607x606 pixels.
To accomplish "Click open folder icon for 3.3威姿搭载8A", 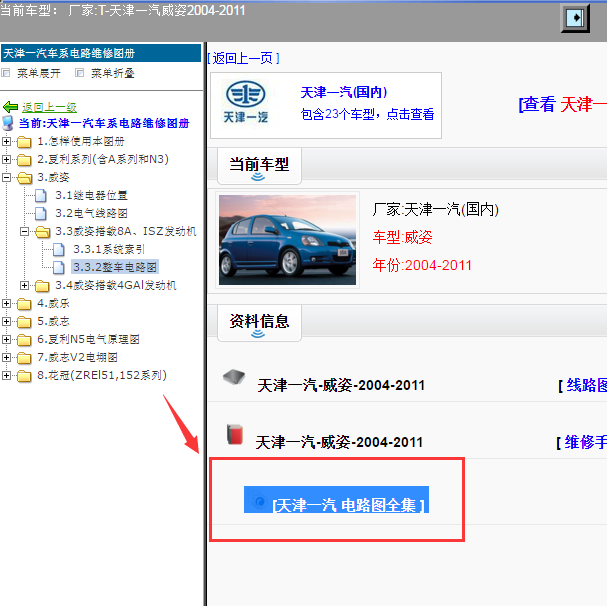I will [43, 232].
